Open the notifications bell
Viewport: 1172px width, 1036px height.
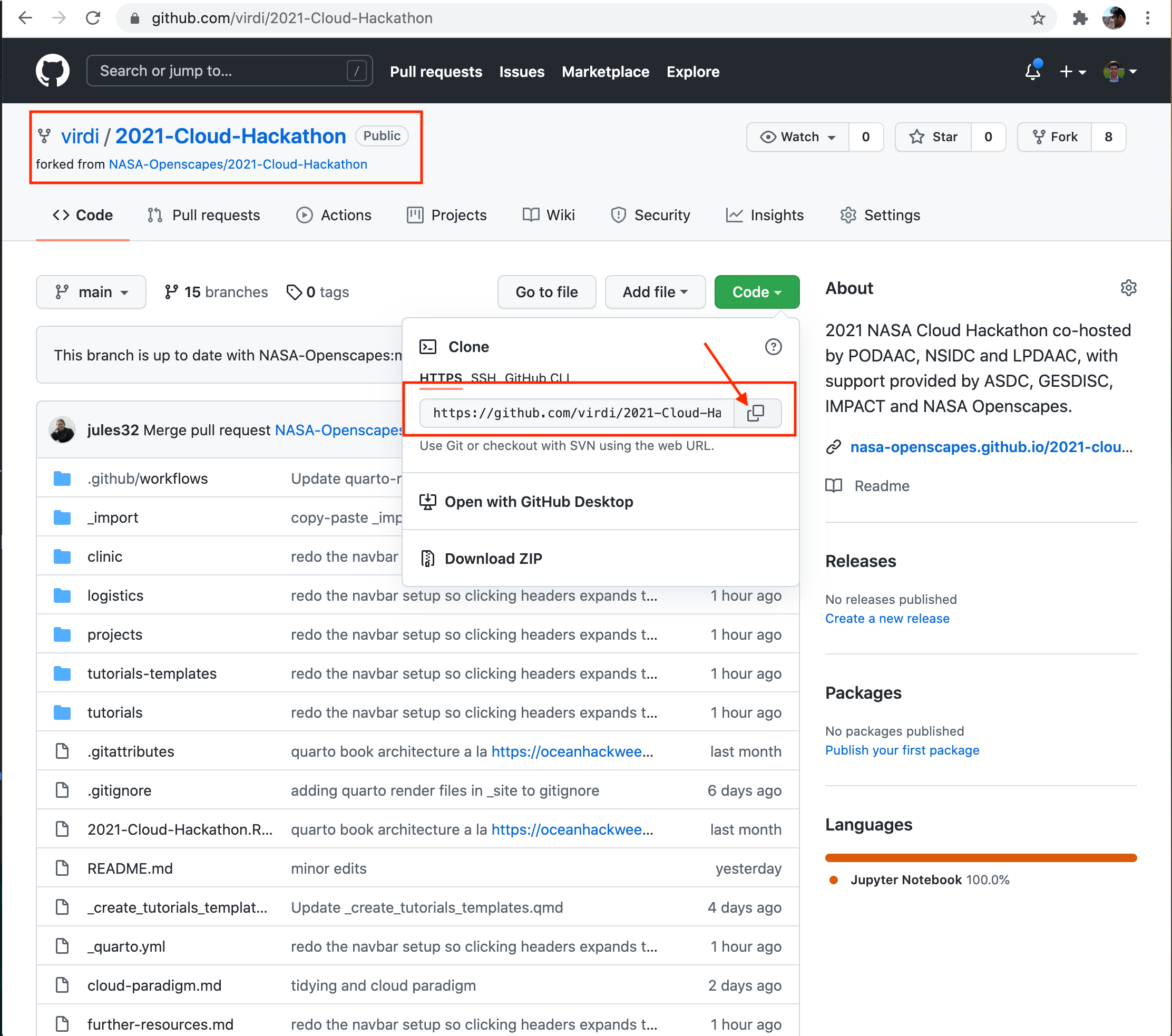click(1033, 72)
